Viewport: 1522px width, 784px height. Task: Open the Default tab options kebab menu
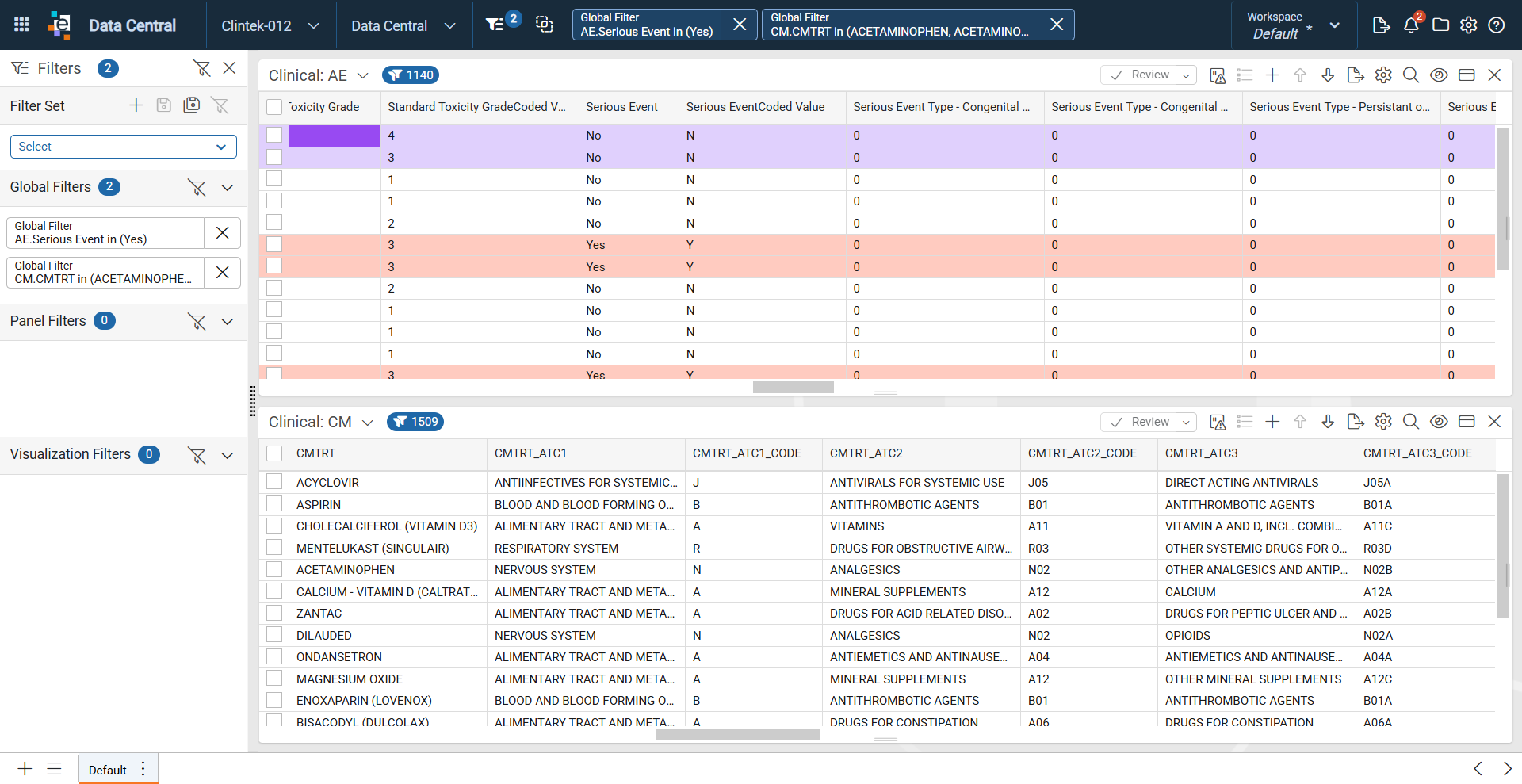coord(143,769)
